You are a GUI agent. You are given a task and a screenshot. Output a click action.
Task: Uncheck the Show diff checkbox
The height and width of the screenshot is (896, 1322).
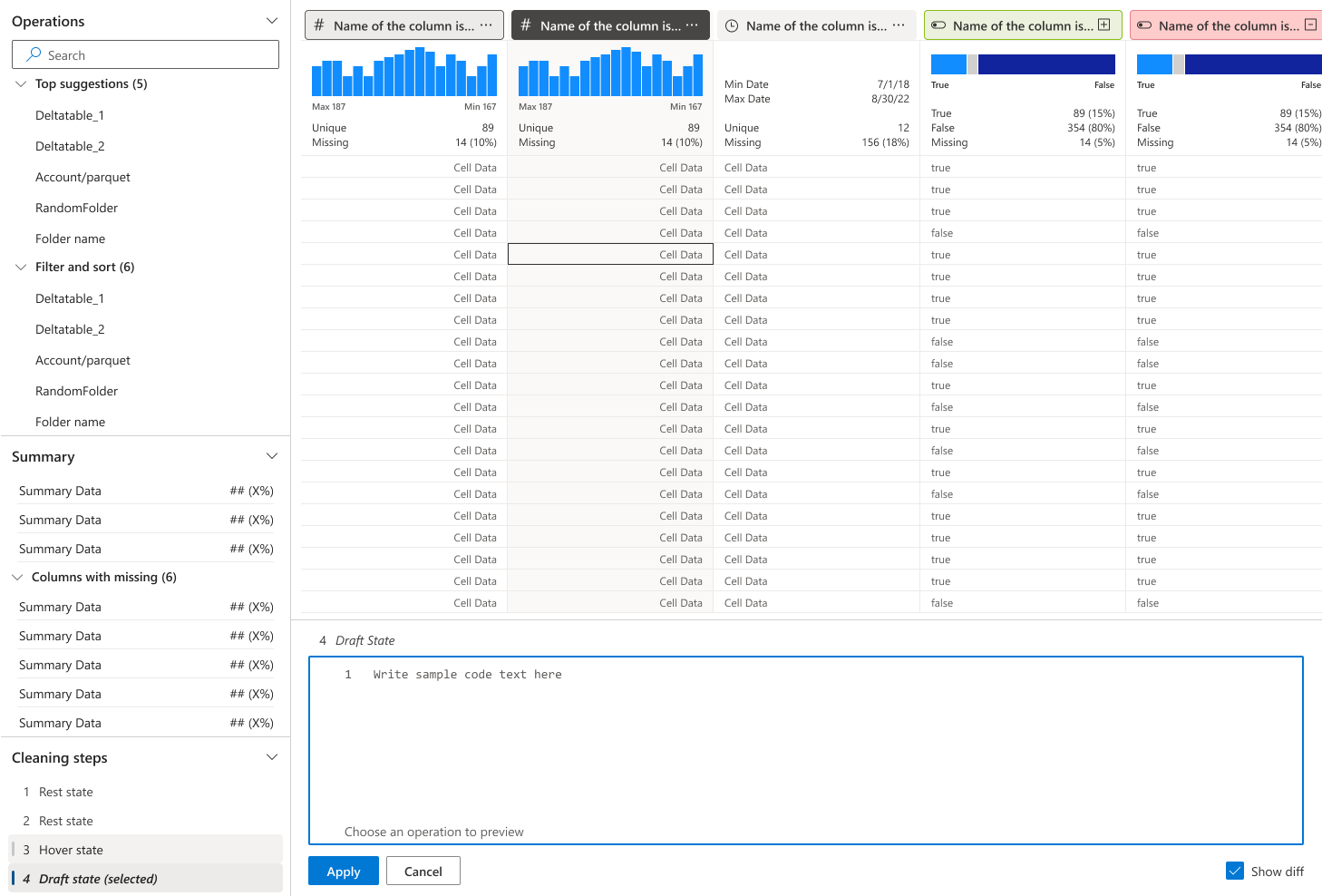point(1235,871)
